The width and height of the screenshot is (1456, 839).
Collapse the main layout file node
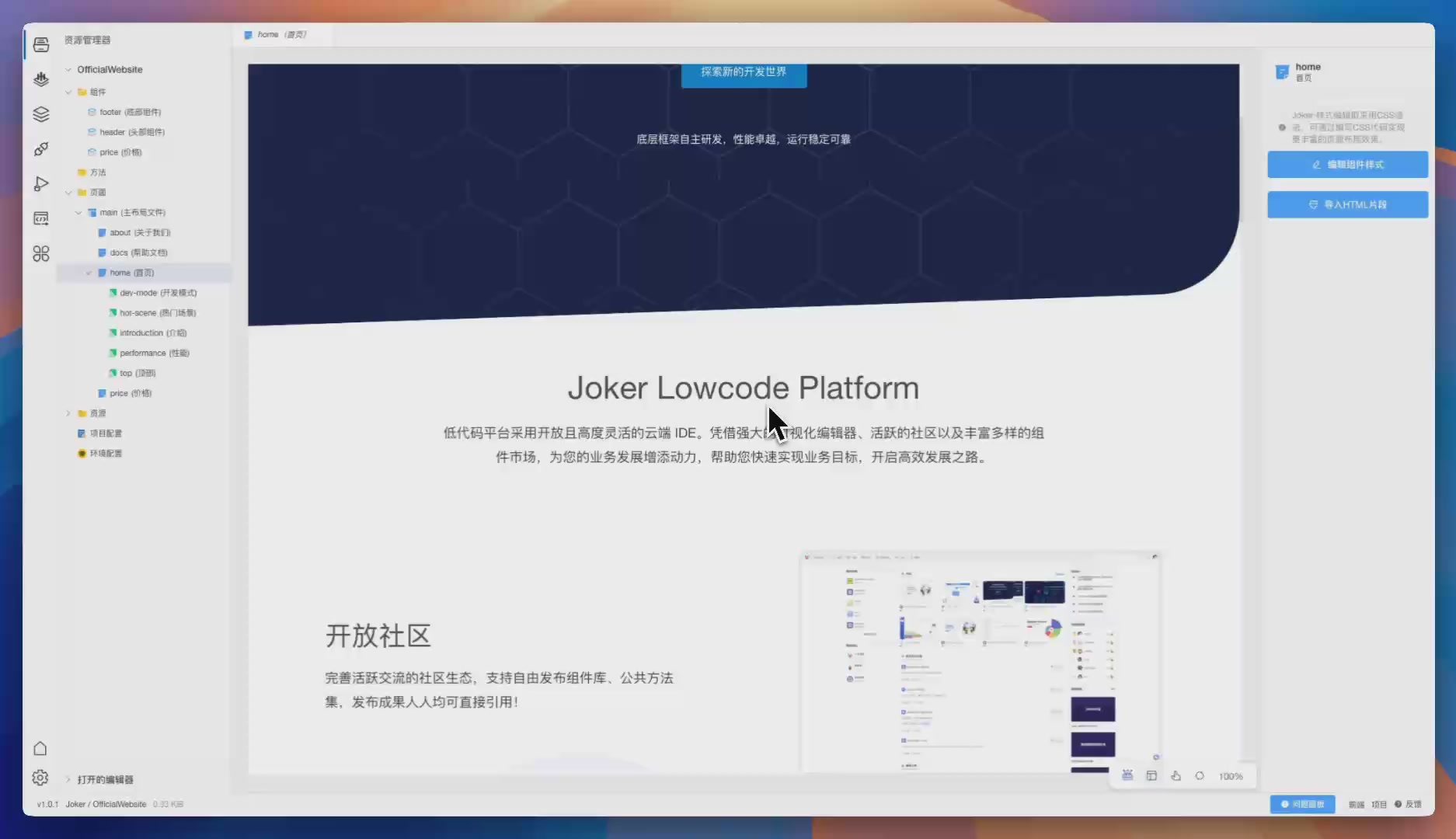pyautogui.click(x=78, y=212)
